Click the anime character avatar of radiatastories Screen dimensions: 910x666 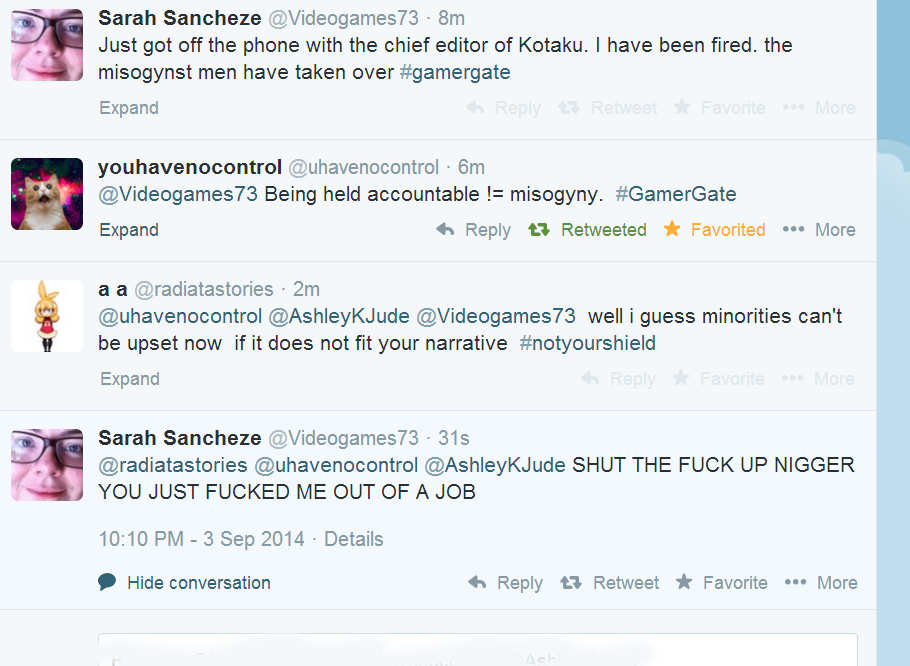pos(47,315)
